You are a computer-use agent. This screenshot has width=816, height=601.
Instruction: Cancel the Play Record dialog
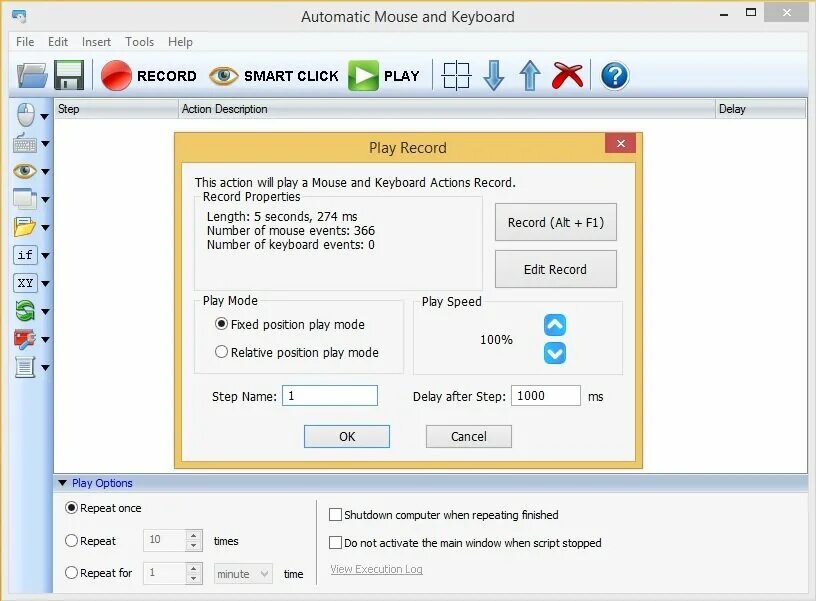(469, 437)
